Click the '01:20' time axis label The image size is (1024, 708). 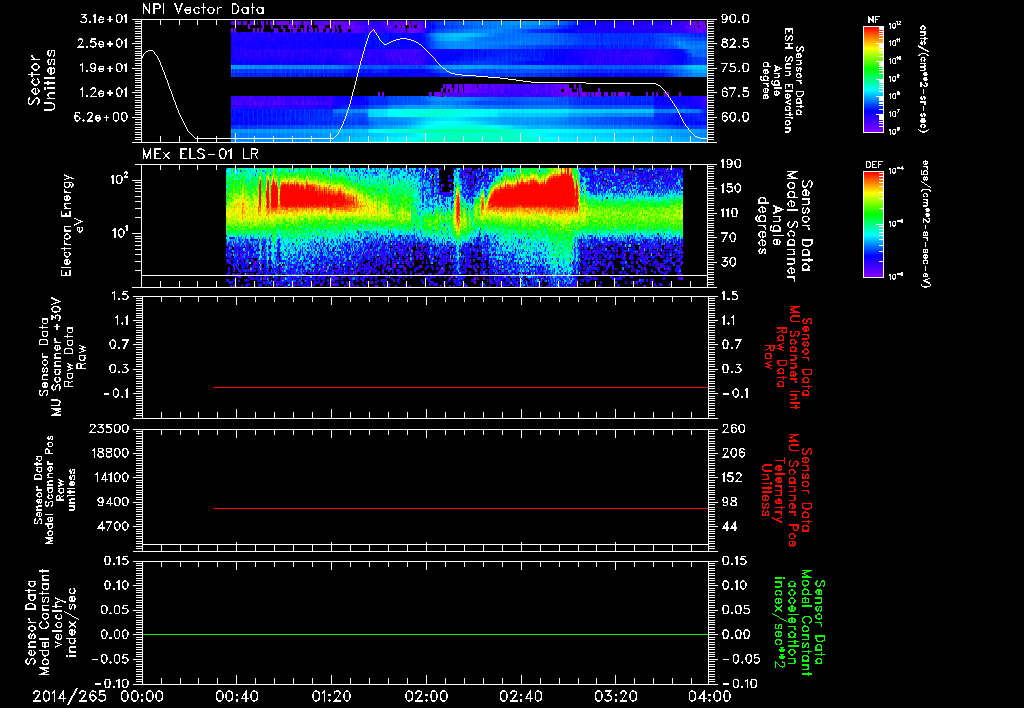pyautogui.click(x=331, y=696)
